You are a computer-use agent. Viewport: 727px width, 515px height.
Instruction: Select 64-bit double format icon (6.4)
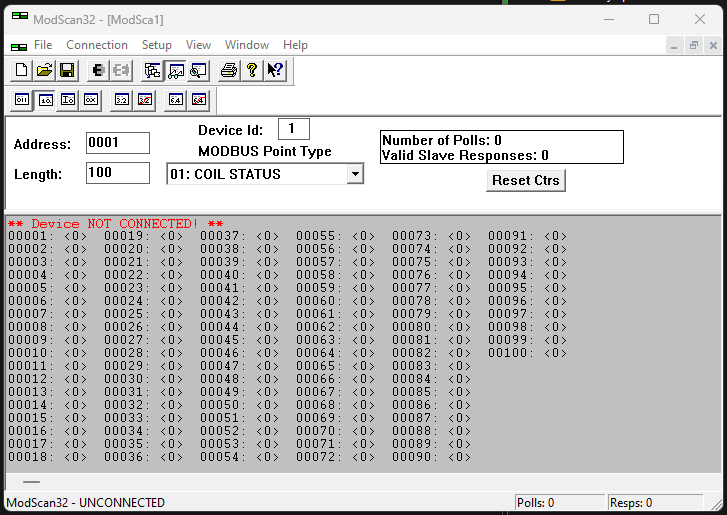coord(175,100)
